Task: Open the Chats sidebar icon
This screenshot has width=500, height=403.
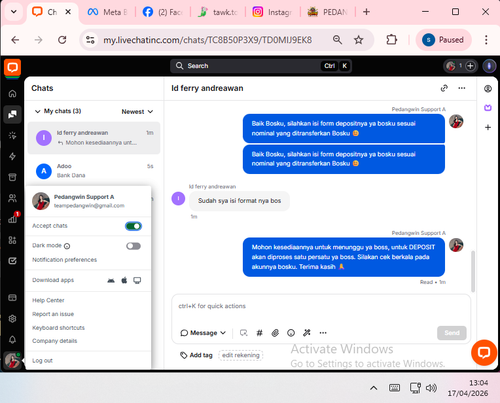Action: (x=12, y=114)
